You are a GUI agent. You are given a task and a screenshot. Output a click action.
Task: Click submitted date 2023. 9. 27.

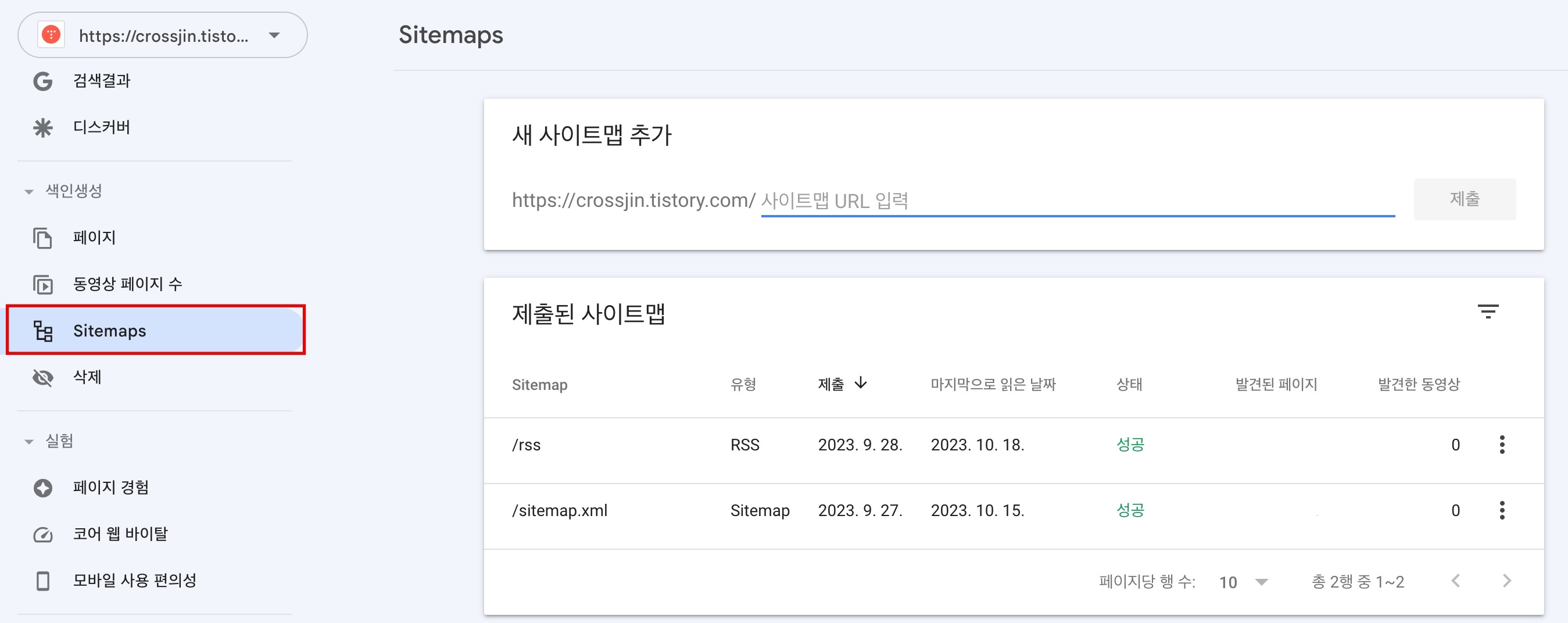pos(860,510)
